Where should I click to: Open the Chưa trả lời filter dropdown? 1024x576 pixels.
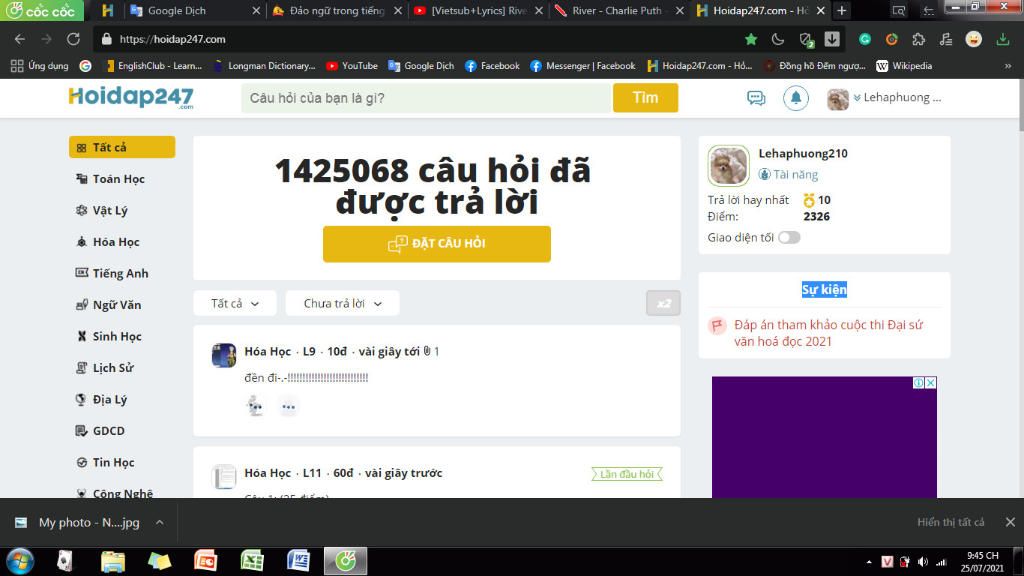tap(341, 303)
